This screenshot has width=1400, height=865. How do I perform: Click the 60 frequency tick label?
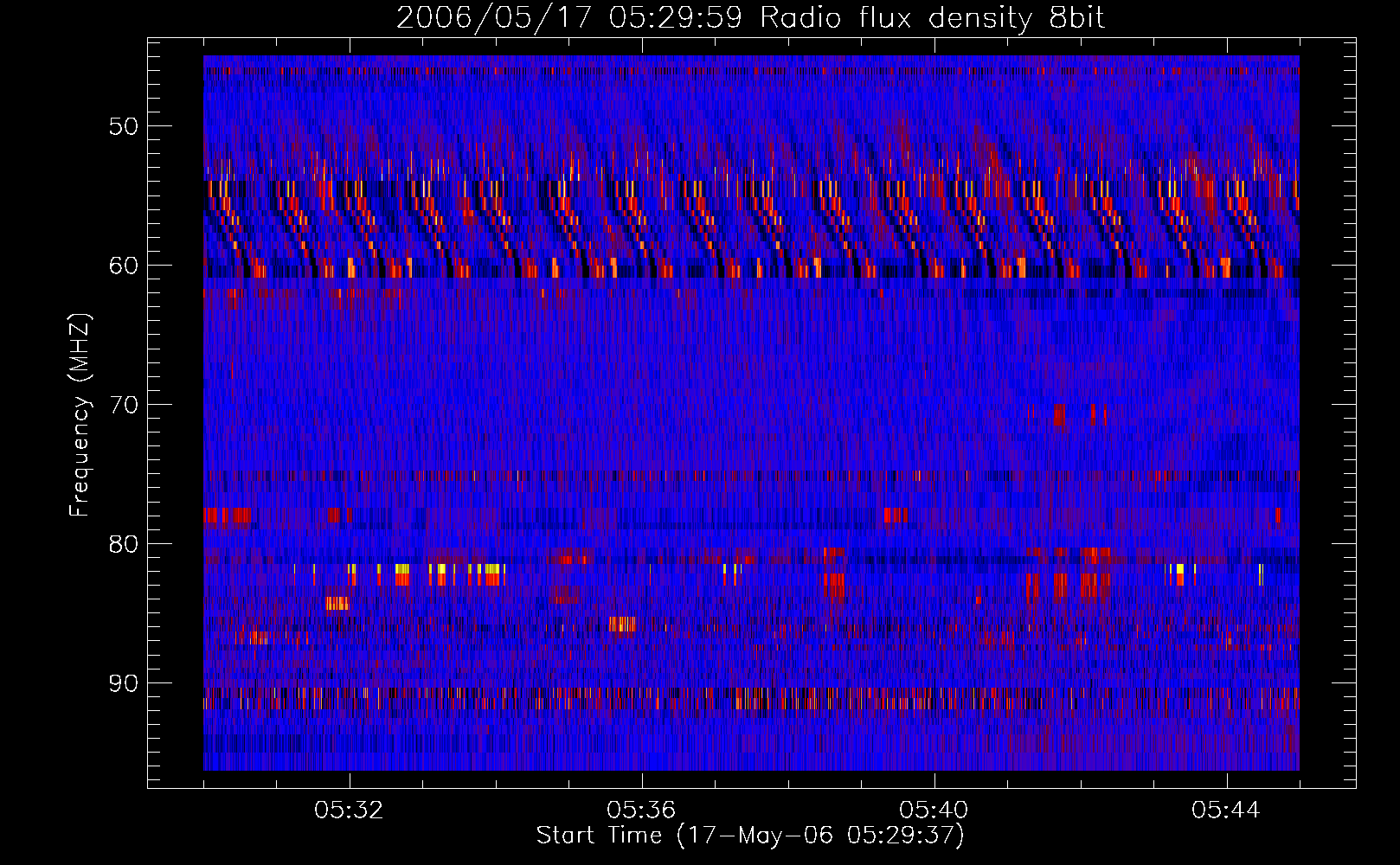pos(123,266)
